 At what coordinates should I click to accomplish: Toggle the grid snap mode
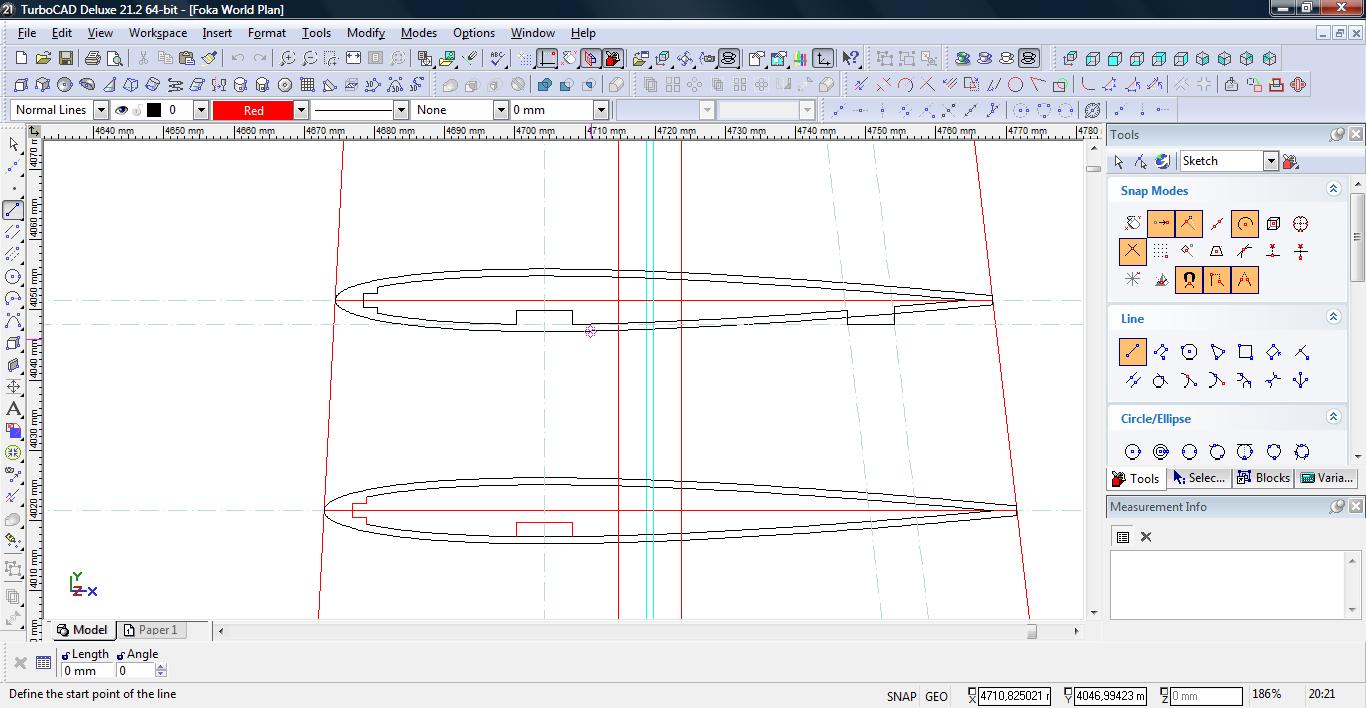(x=1160, y=252)
